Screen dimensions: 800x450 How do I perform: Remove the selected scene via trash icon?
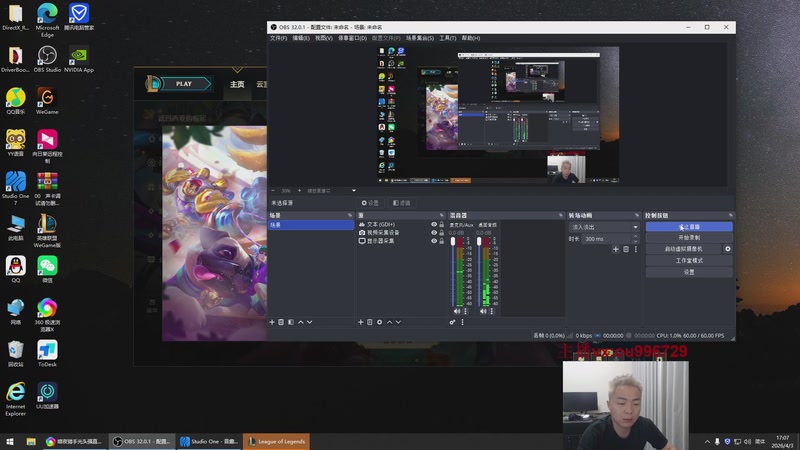281,322
